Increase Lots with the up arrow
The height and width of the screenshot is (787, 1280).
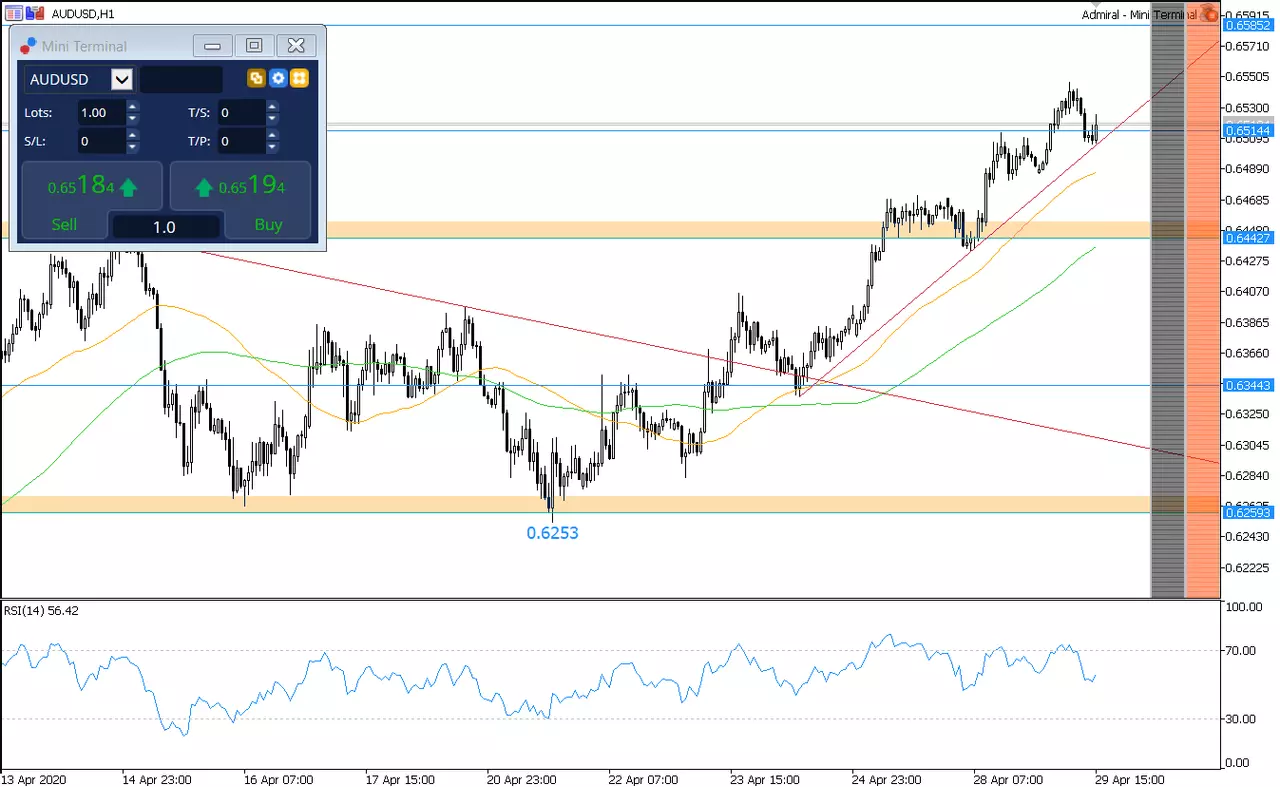pos(133,107)
